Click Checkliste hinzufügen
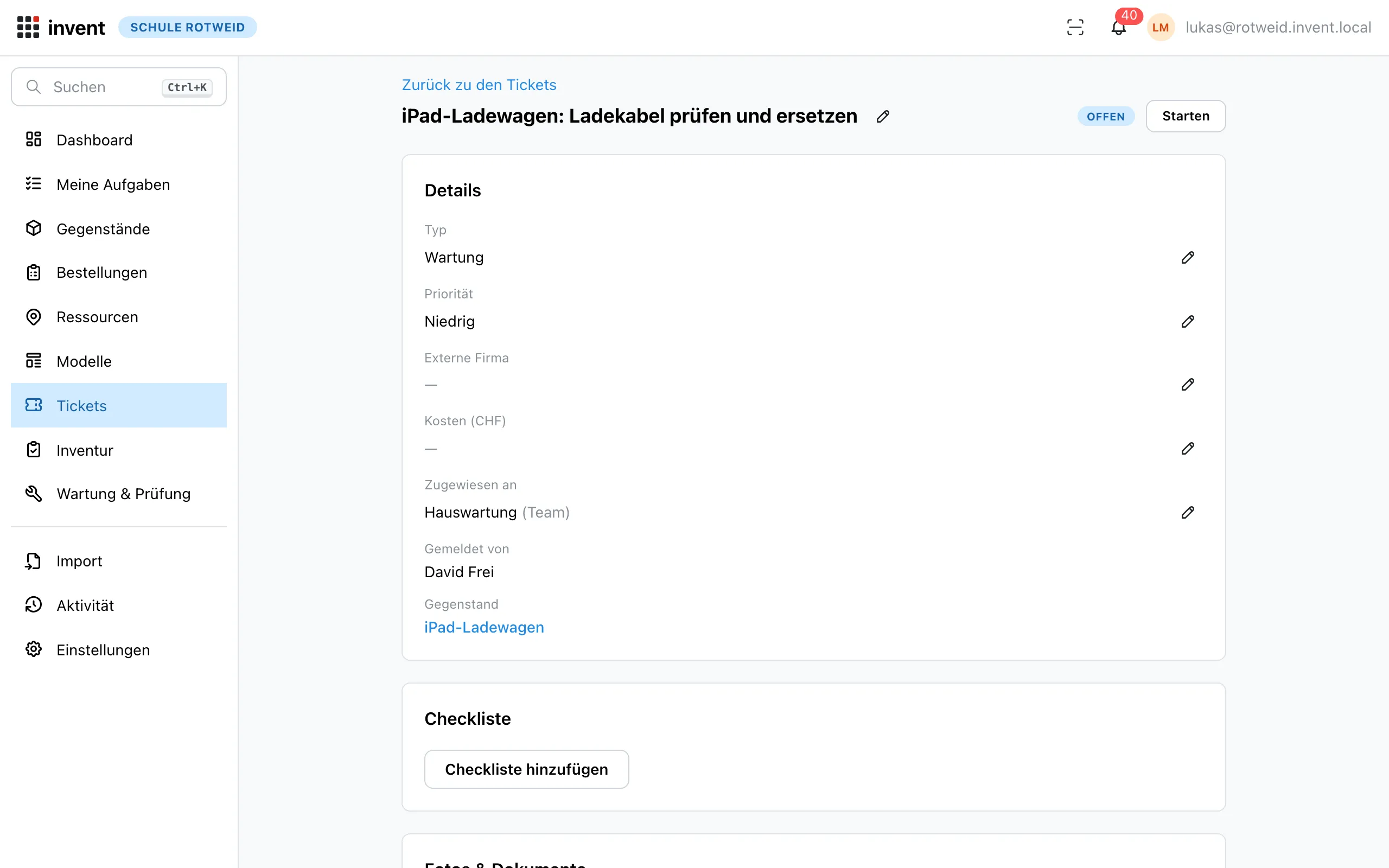 tap(526, 769)
